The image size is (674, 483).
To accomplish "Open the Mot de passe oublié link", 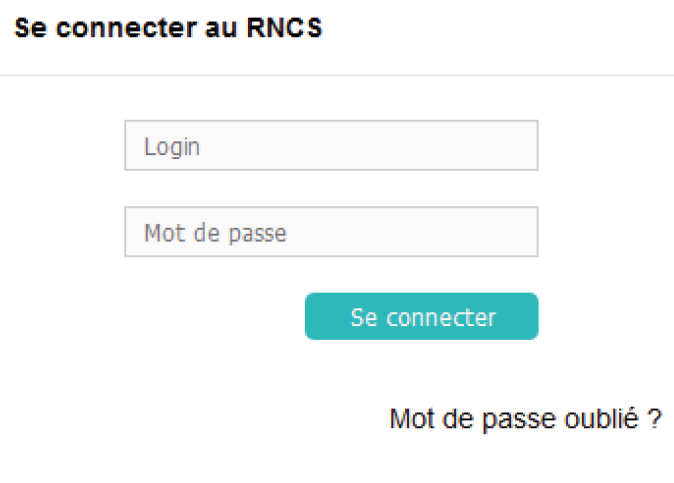I will point(525,419).
